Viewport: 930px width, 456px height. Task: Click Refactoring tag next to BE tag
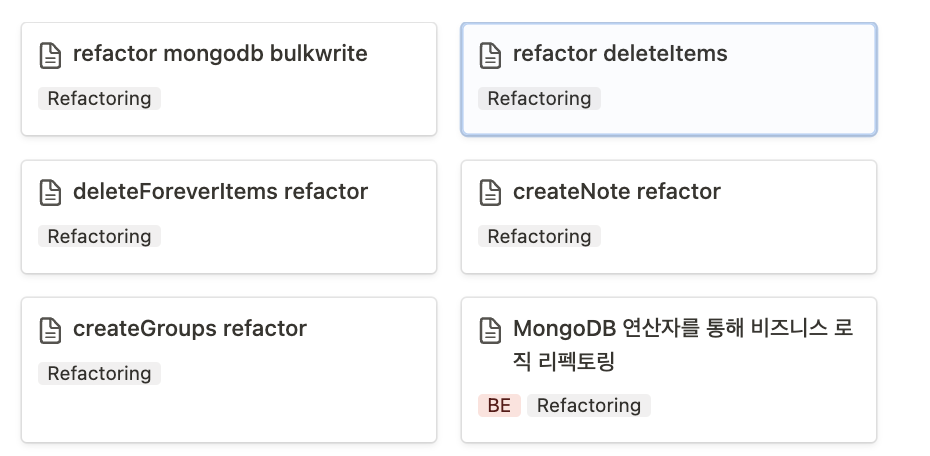tap(589, 405)
